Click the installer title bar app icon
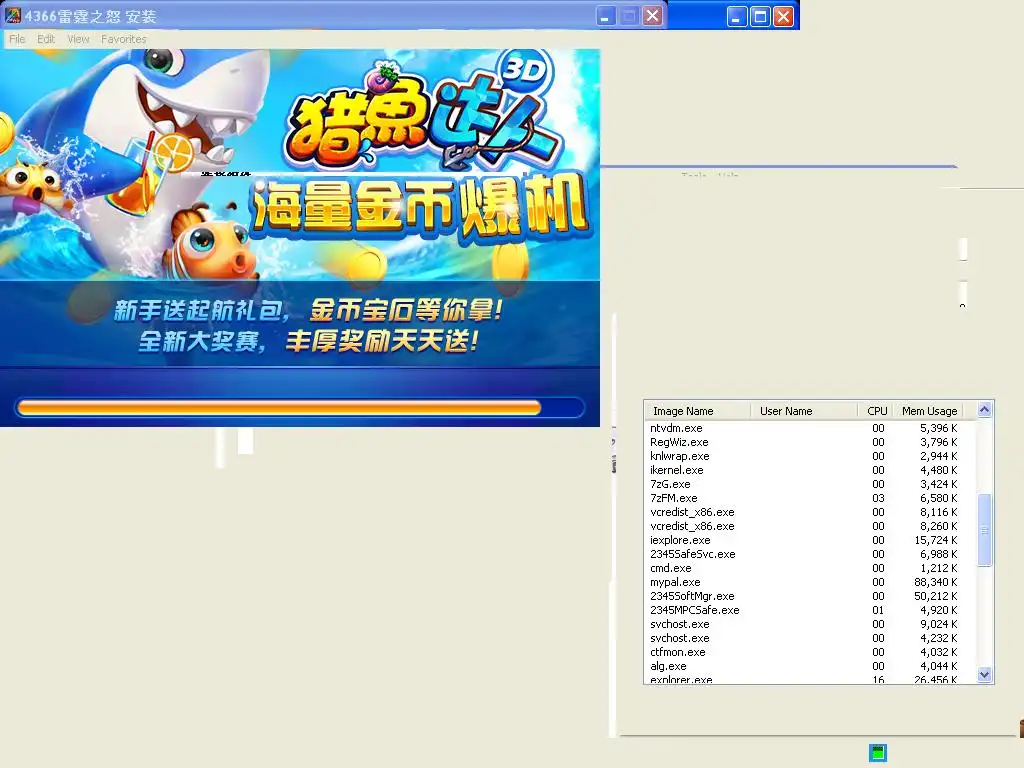 [x=12, y=15]
